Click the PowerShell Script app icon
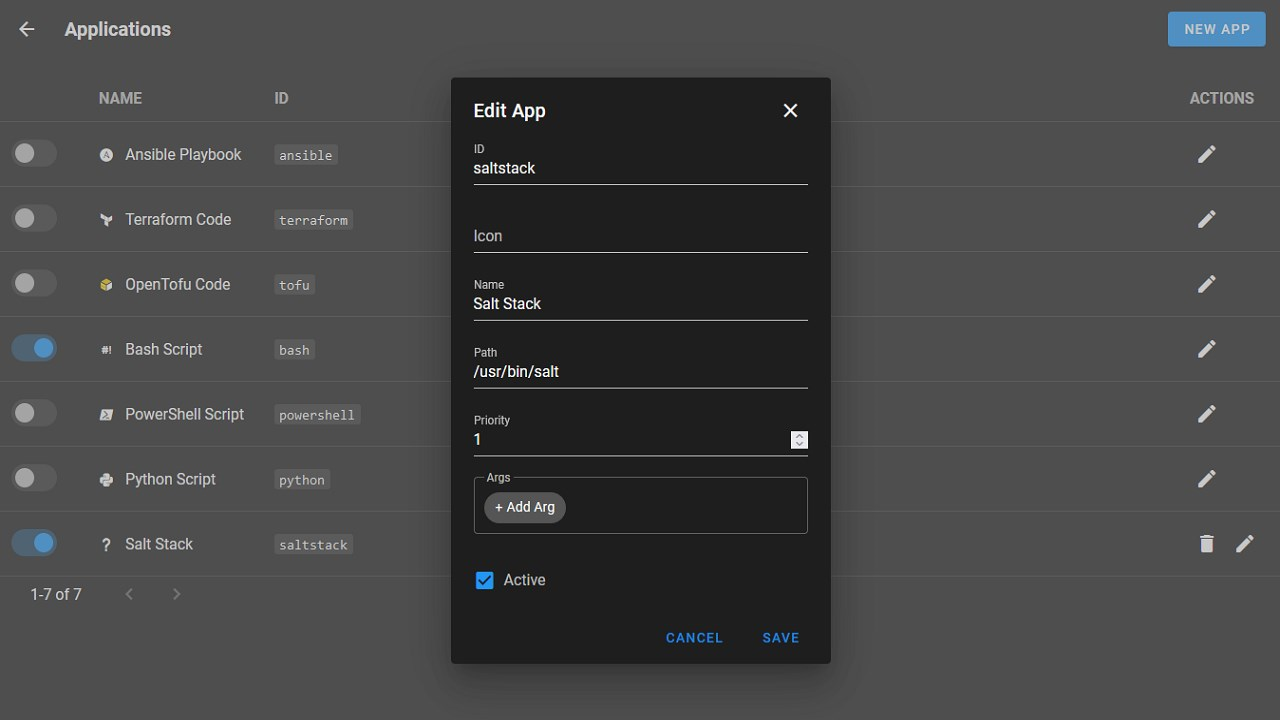Viewport: 1280px width, 720px height. pyautogui.click(x=106, y=413)
